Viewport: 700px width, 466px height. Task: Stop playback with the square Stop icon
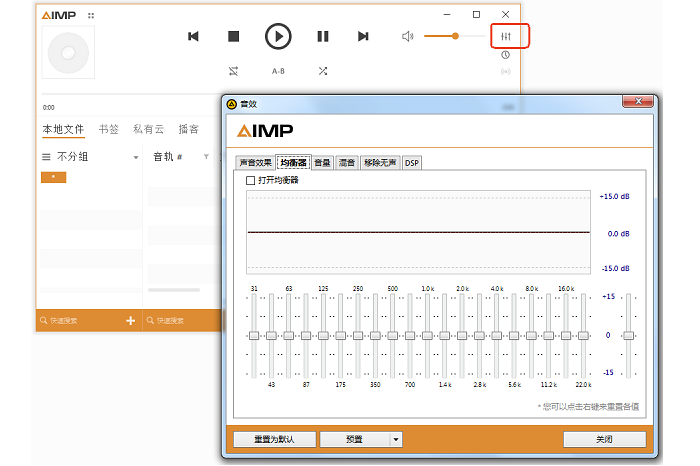point(234,37)
